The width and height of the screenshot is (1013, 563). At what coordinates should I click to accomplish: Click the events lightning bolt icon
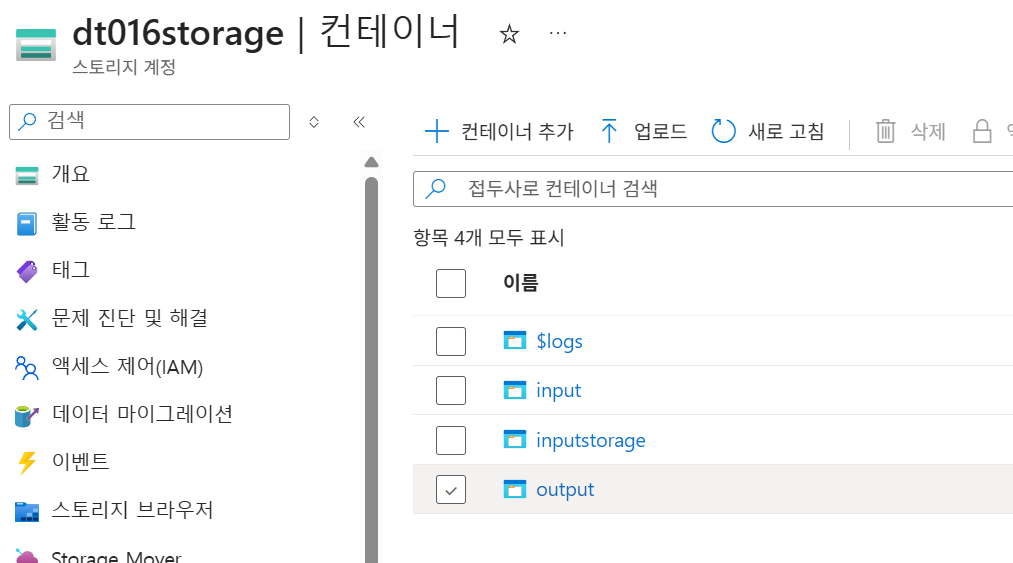[27, 463]
